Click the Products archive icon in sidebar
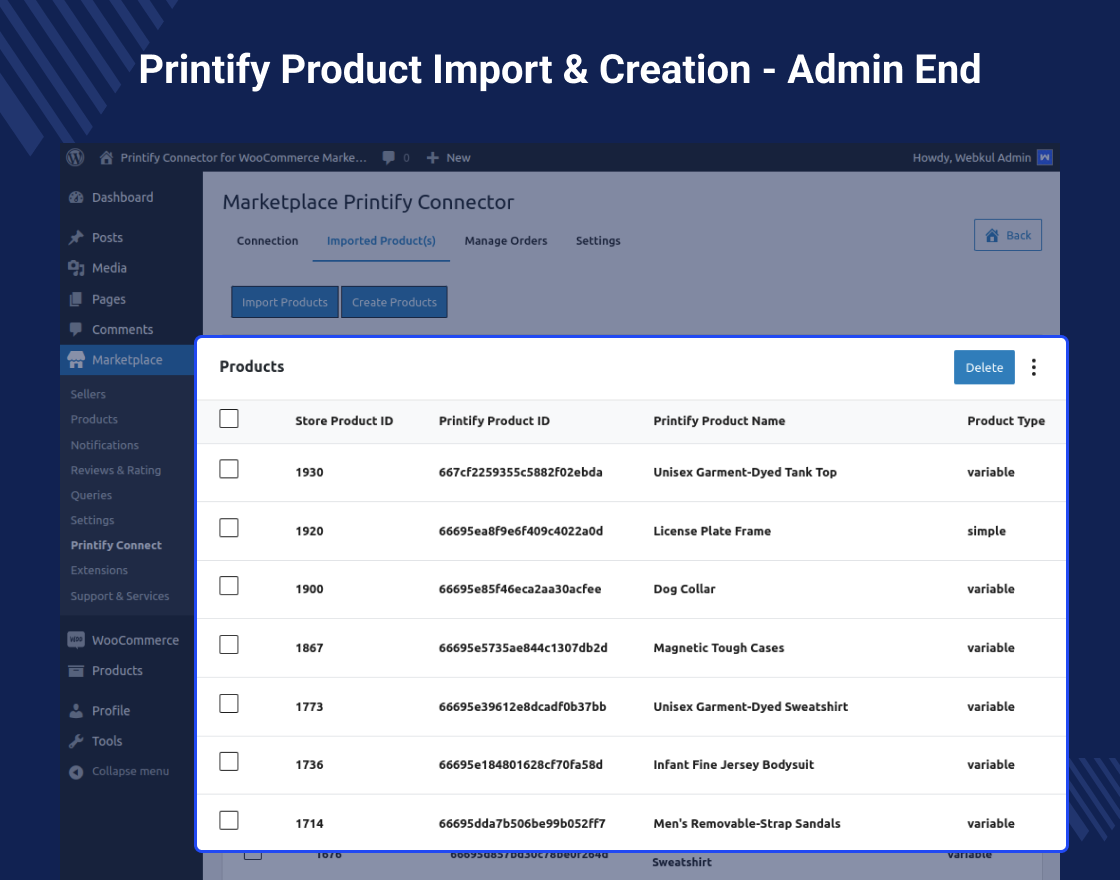 pos(76,671)
